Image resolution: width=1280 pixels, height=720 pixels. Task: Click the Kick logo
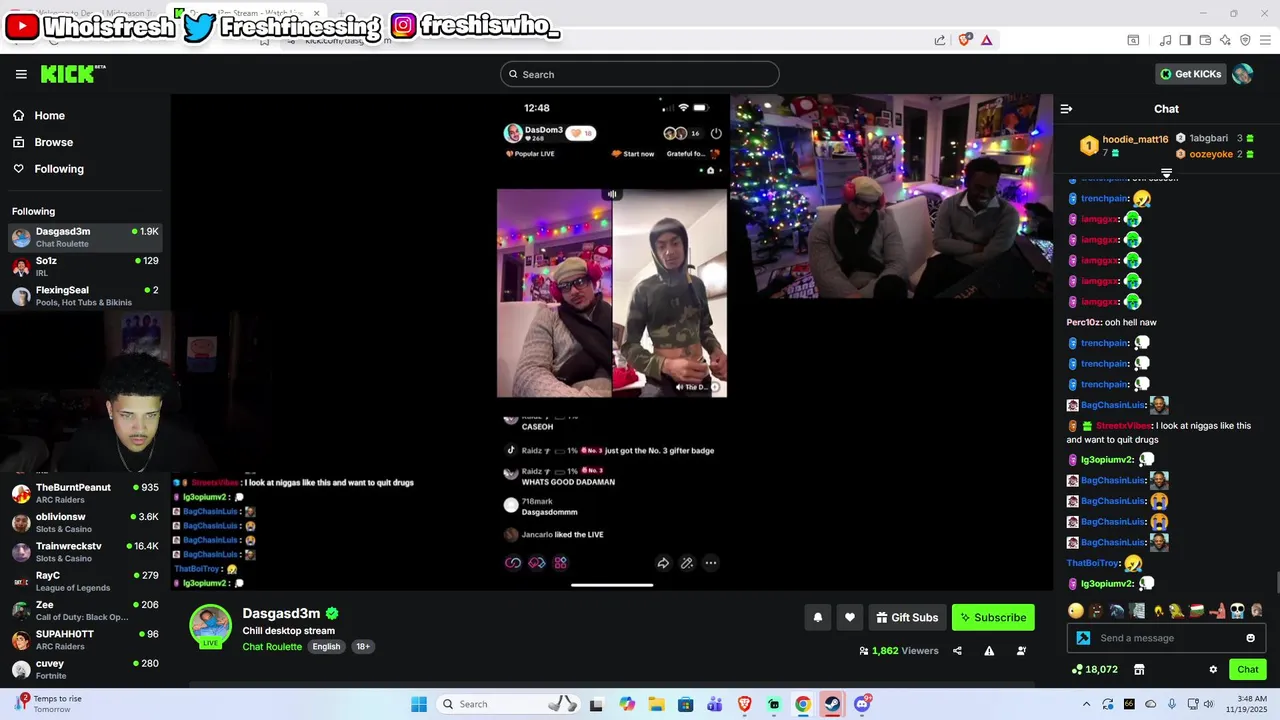point(72,74)
